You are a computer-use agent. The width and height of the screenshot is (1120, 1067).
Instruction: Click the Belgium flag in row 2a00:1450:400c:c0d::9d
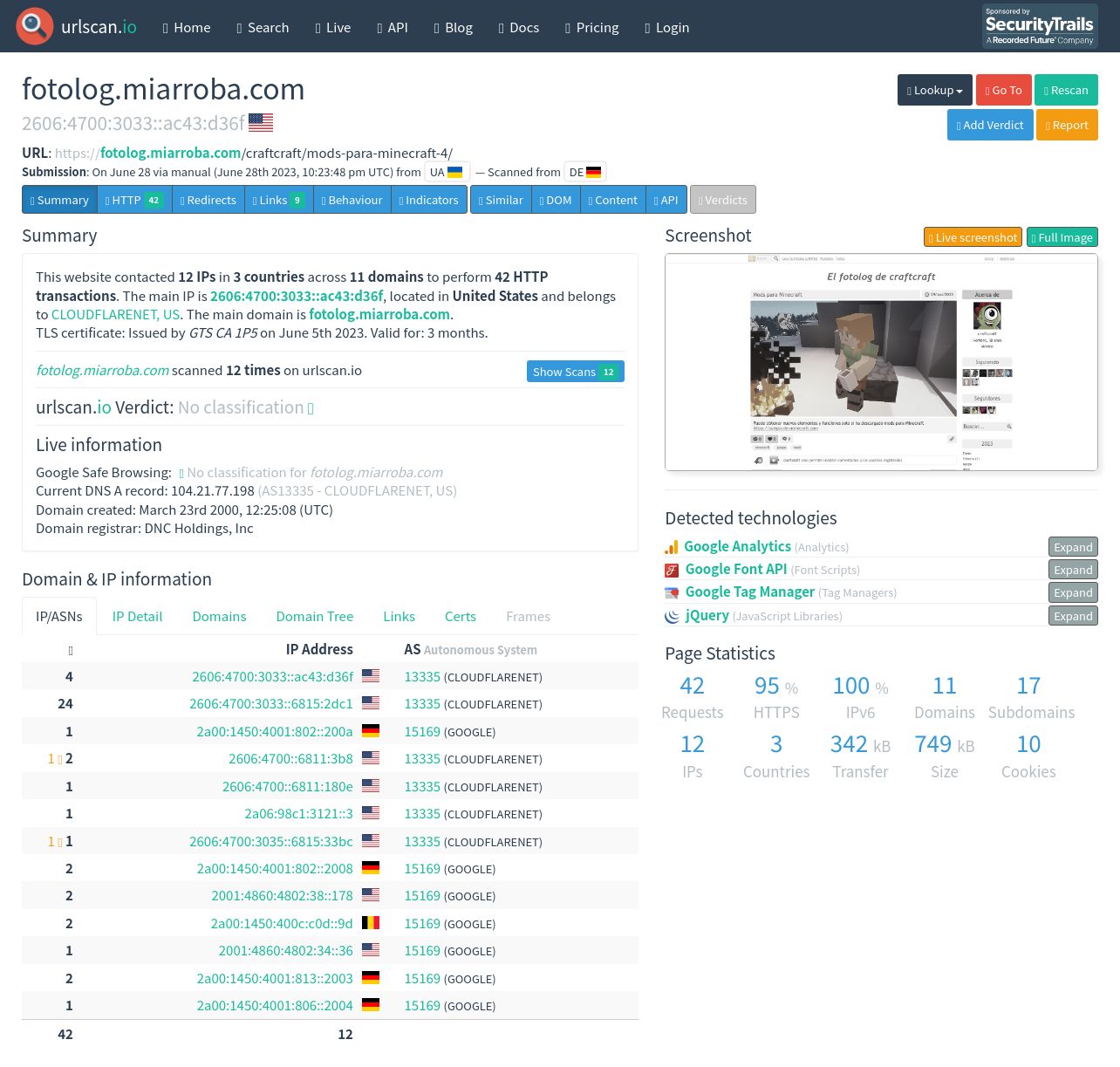(x=371, y=923)
